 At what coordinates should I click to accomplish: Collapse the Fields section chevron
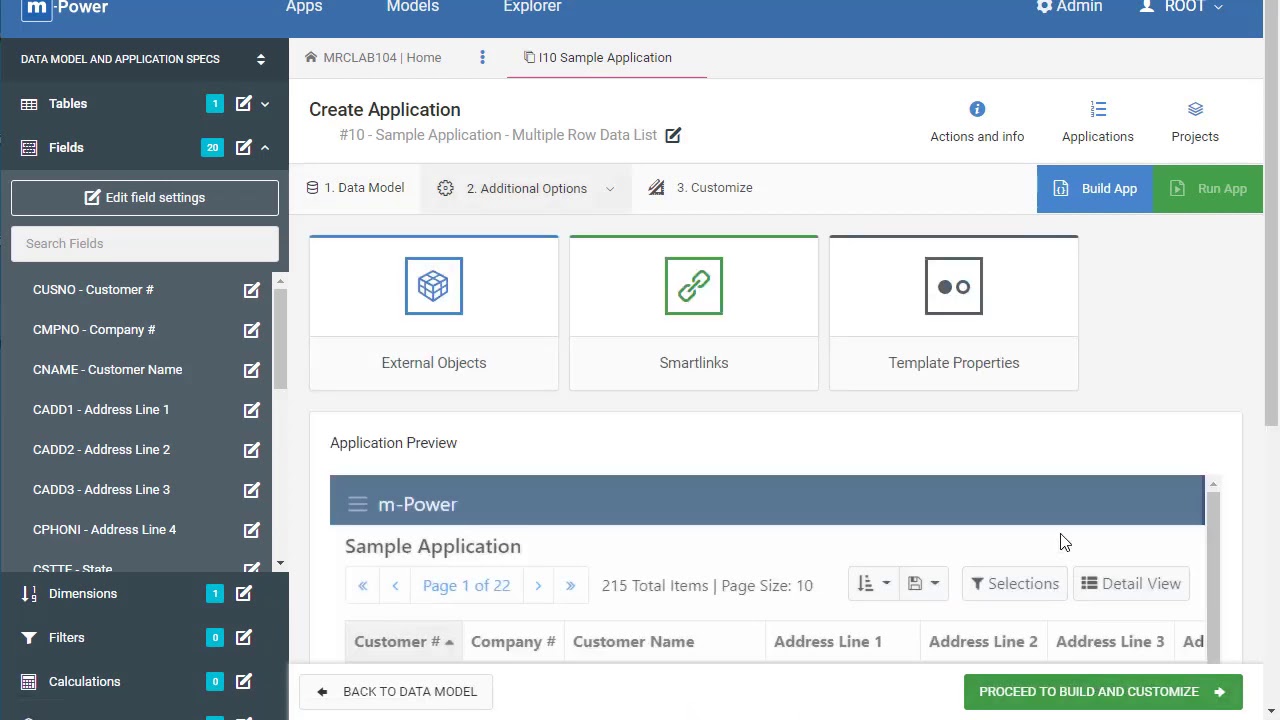pyautogui.click(x=265, y=148)
